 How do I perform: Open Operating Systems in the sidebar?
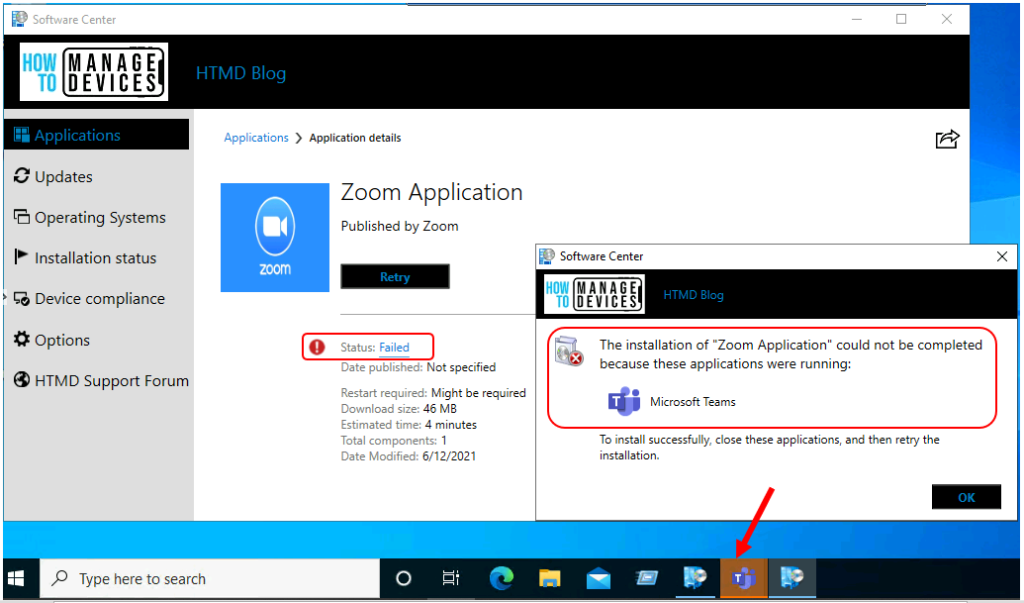[x=90, y=218]
